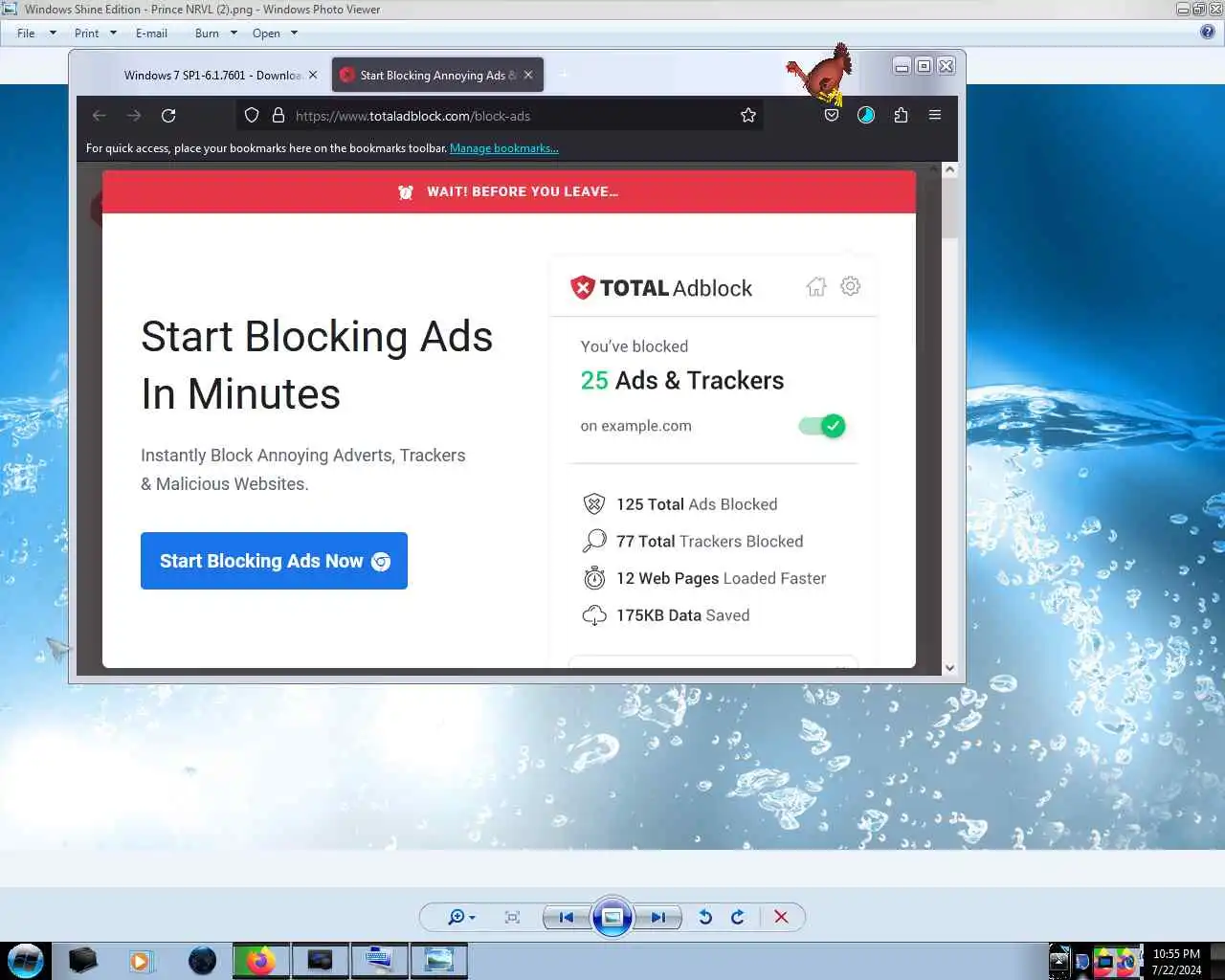Open the extensions puzzle icon
This screenshot has height=980, width=1225.
pyautogui.click(x=901, y=116)
